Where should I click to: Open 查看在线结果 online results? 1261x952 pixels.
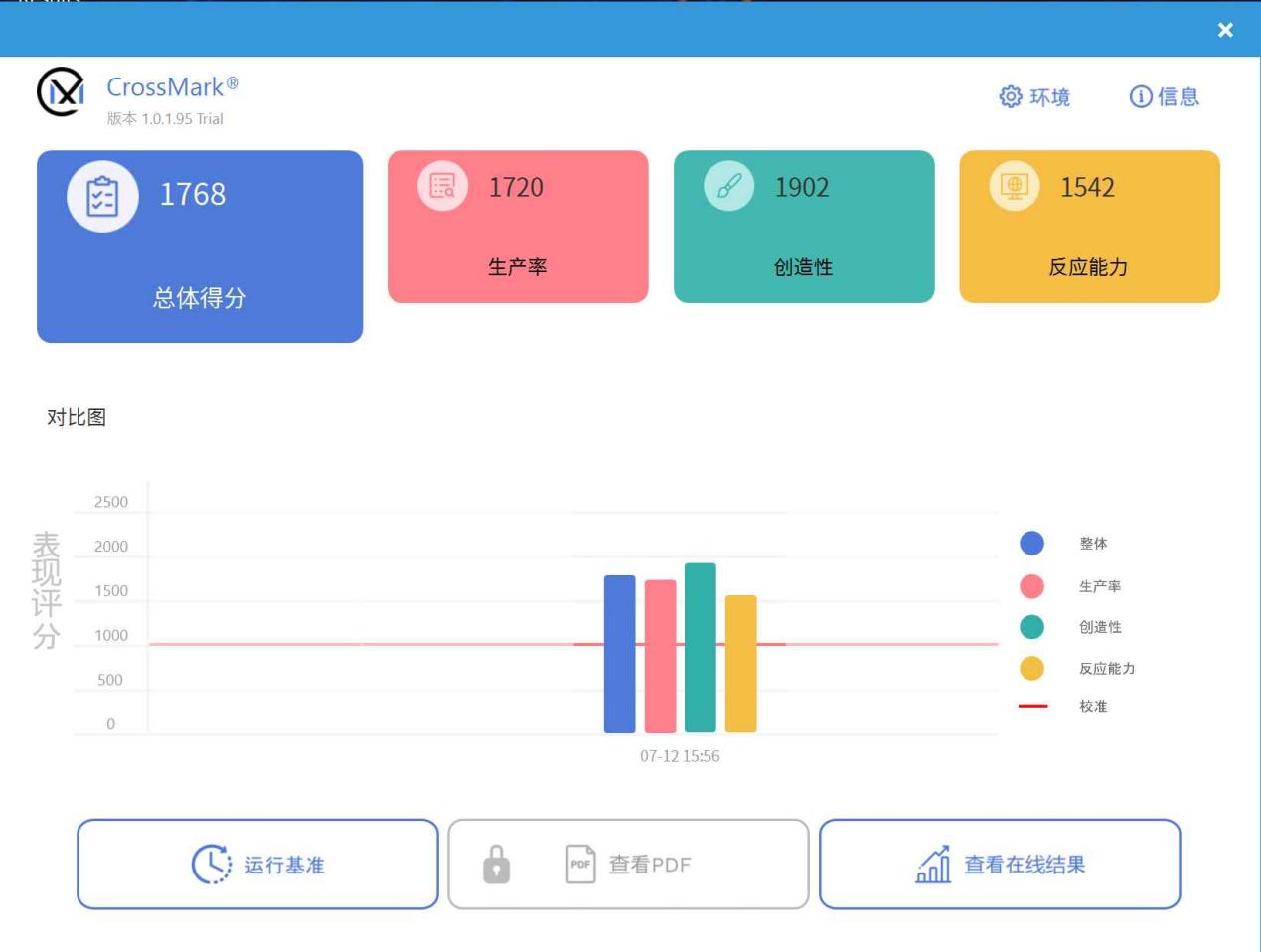(x=1000, y=865)
